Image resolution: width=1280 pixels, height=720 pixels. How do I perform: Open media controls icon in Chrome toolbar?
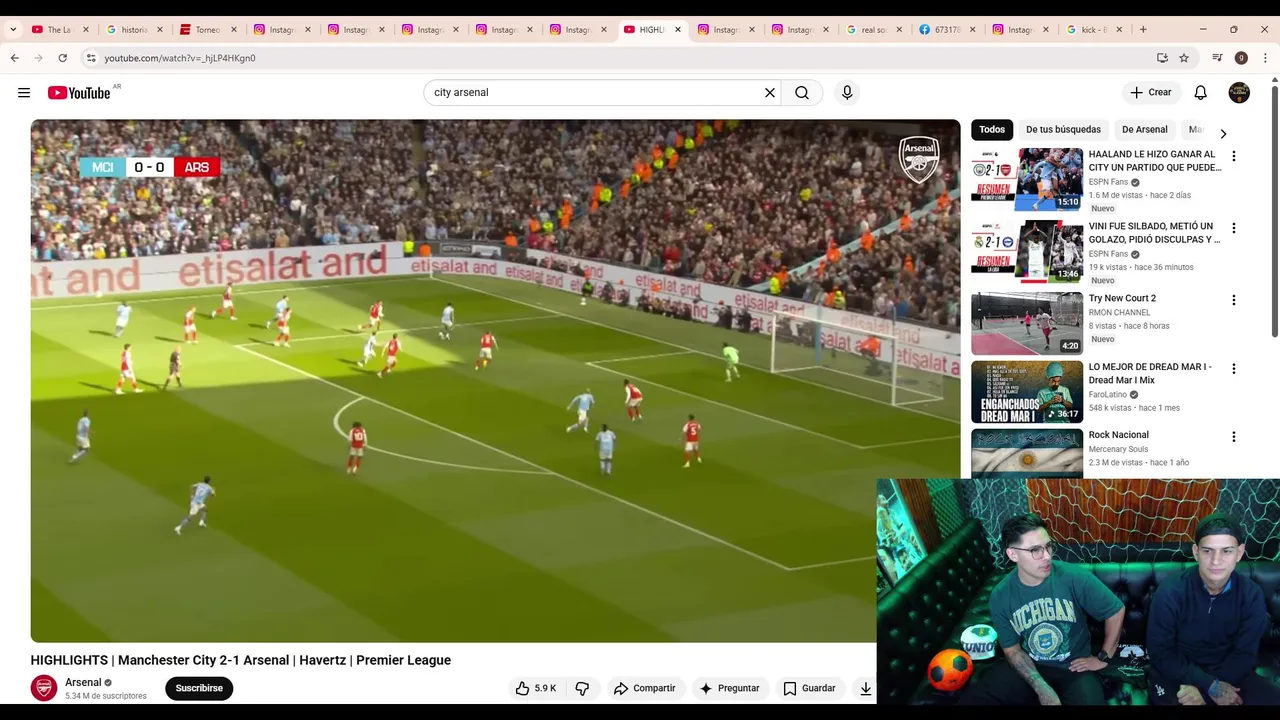1217,58
